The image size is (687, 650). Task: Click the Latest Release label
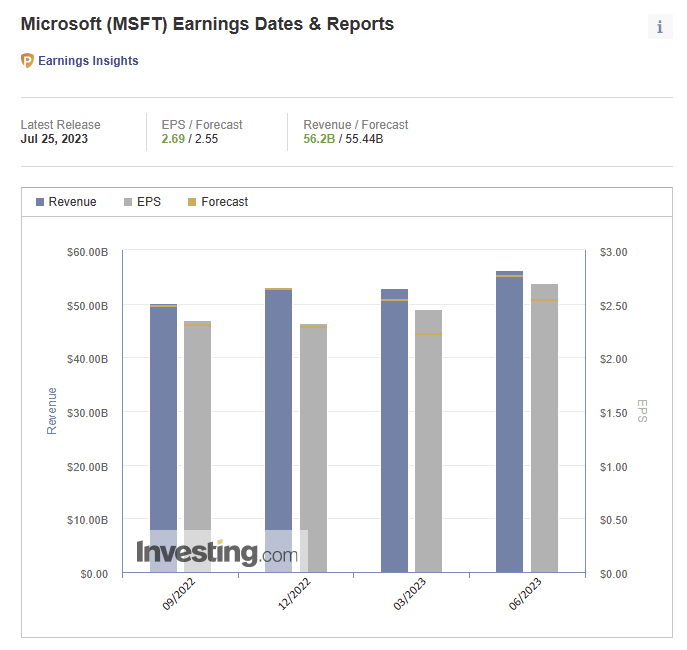click(x=60, y=125)
